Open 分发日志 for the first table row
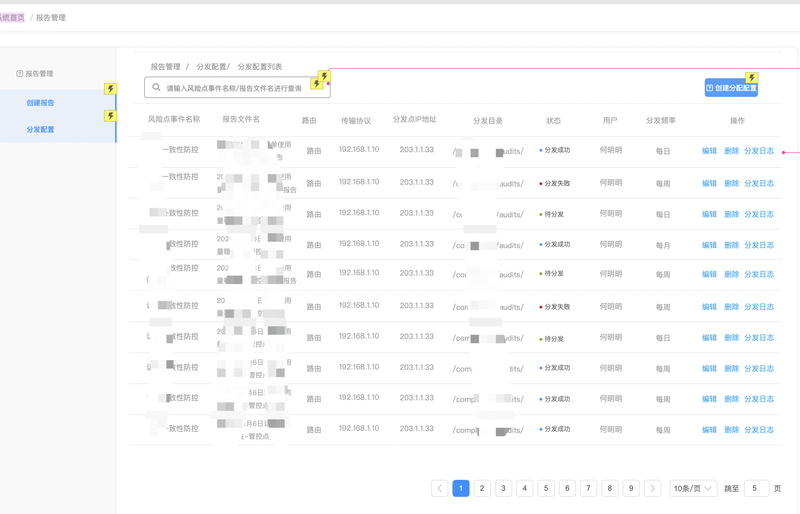The height and width of the screenshot is (514, 800). [x=759, y=151]
